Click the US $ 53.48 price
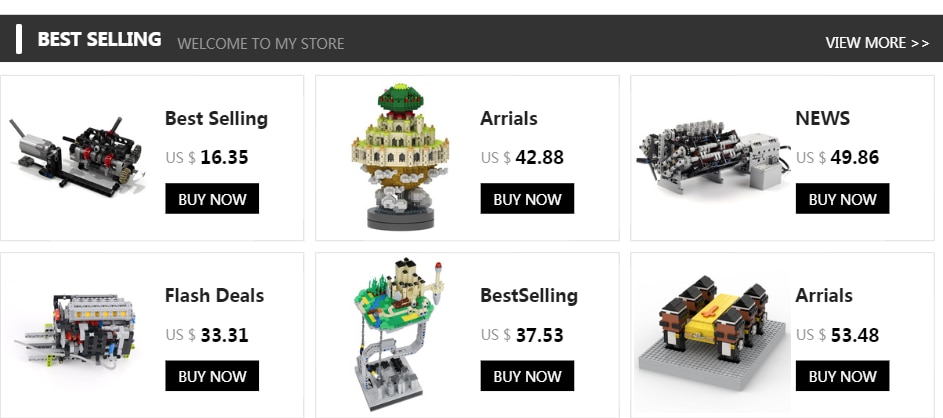 (838, 335)
